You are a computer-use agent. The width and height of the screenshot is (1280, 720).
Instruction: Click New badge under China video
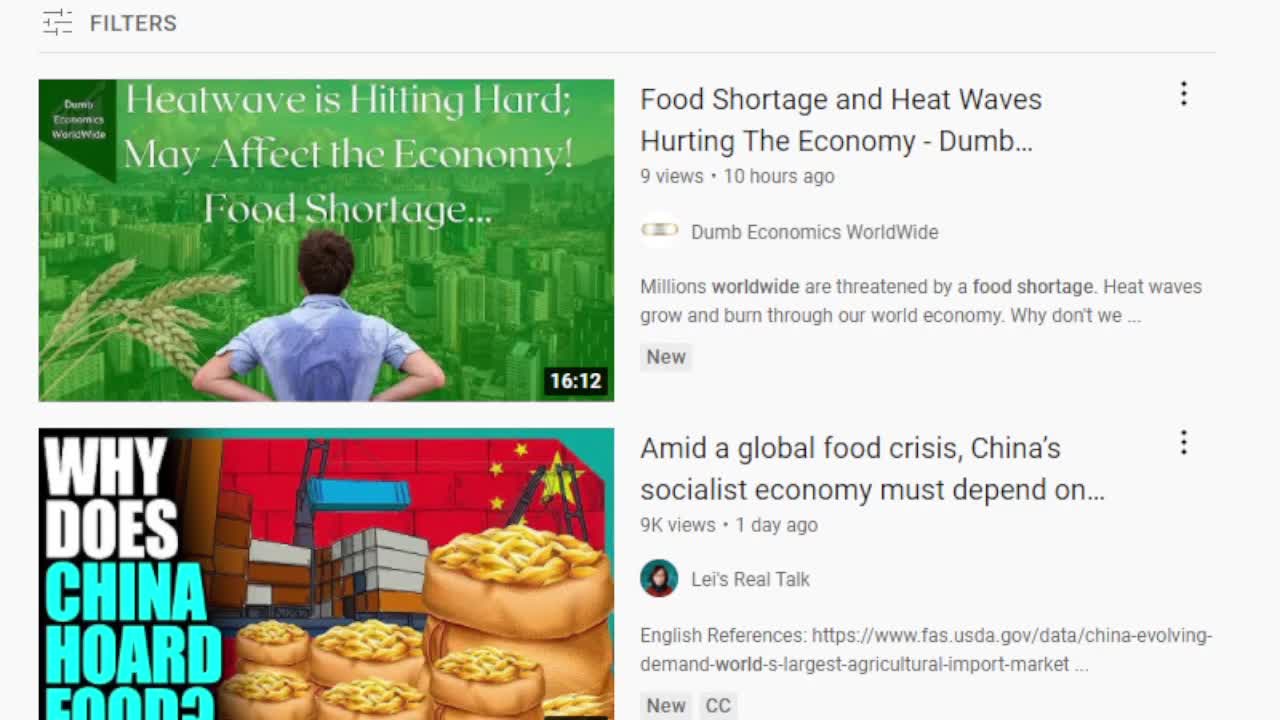(x=666, y=705)
